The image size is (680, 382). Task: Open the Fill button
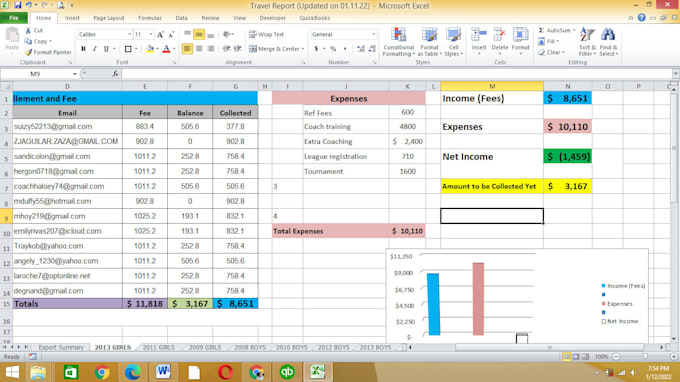click(548, 41)
